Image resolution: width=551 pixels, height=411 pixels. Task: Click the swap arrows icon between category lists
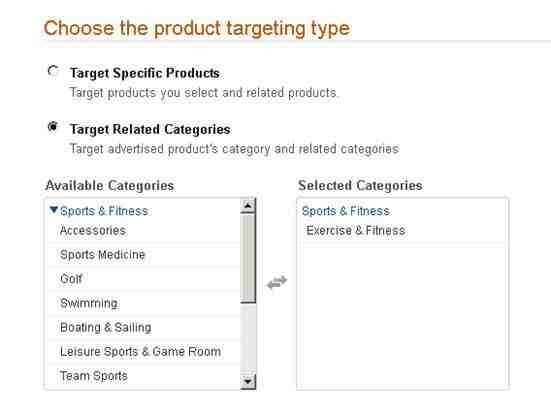tap(277, 282)
